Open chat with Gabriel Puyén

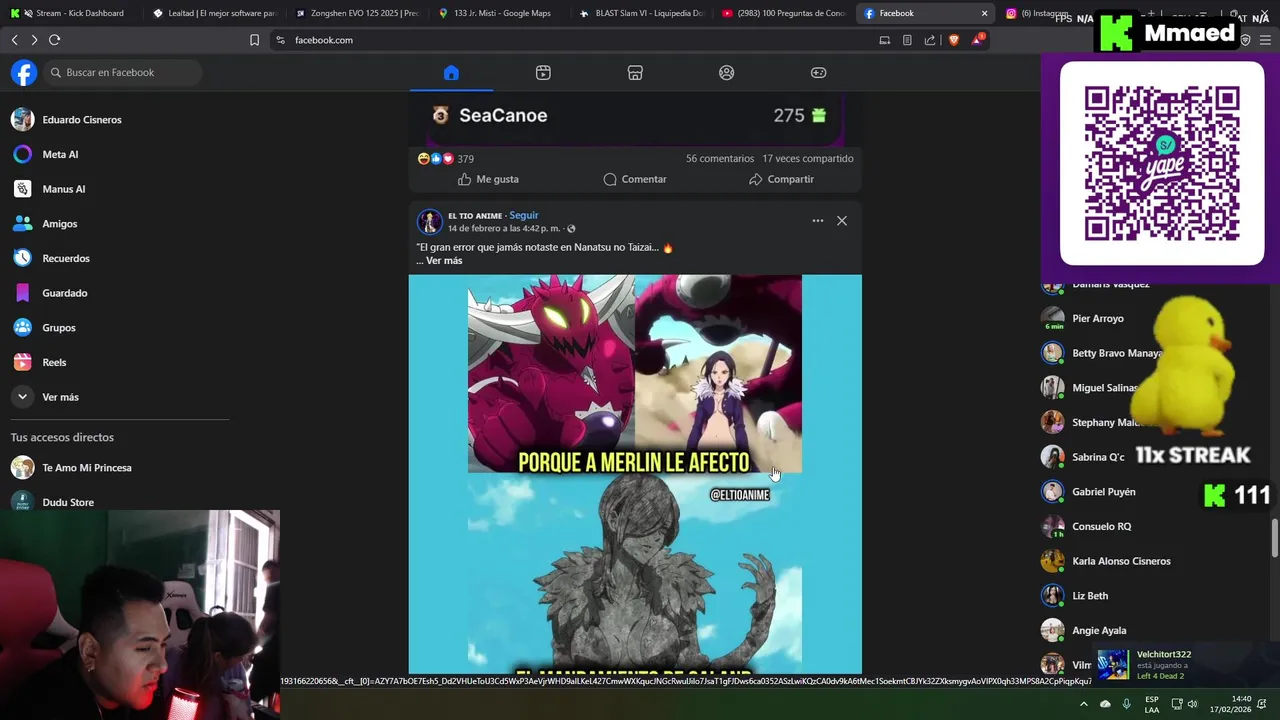coord(1104,492)
